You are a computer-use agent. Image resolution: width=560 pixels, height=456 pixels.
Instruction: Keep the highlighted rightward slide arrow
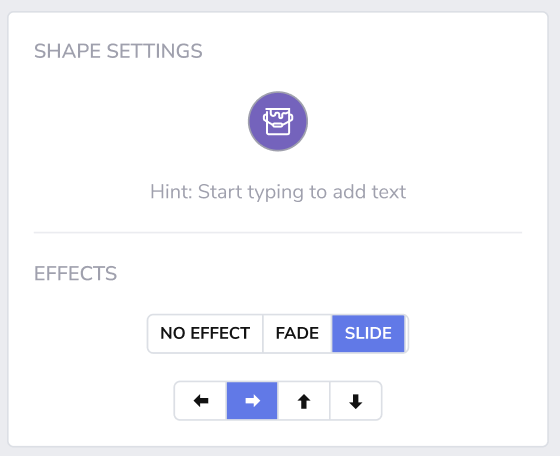click(x=252, y=401)
